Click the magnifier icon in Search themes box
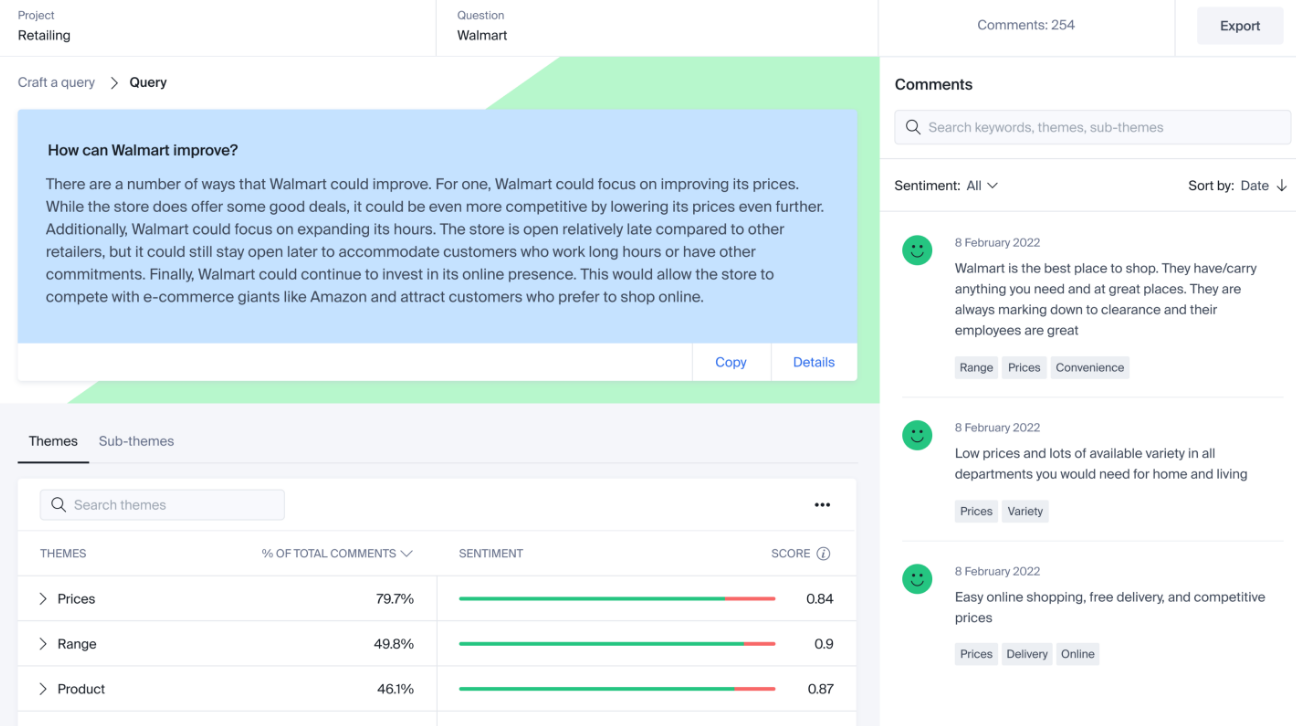1296x726 pixels. click(58, 505)
